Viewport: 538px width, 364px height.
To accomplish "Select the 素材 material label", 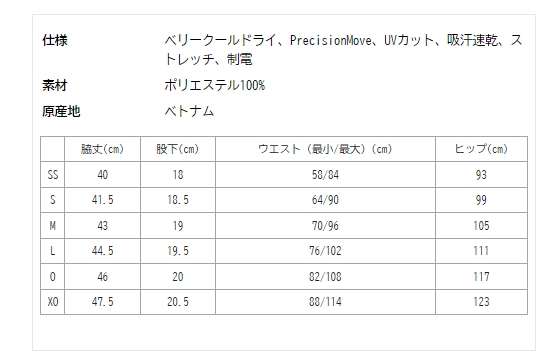I will (x=55, y=85).
